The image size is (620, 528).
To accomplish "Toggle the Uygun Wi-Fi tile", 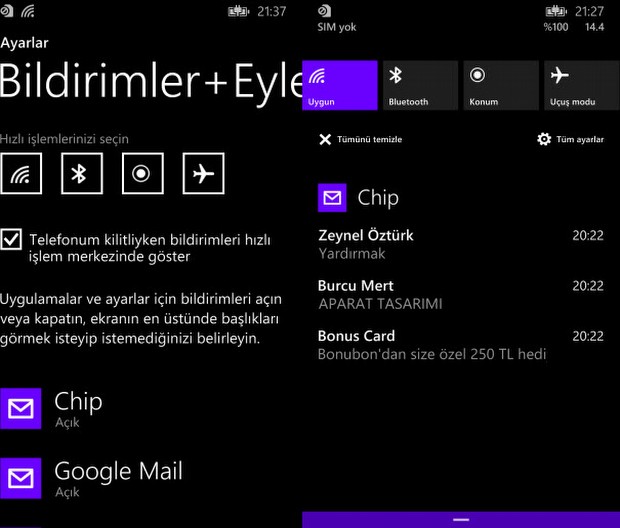I will 340,85.
